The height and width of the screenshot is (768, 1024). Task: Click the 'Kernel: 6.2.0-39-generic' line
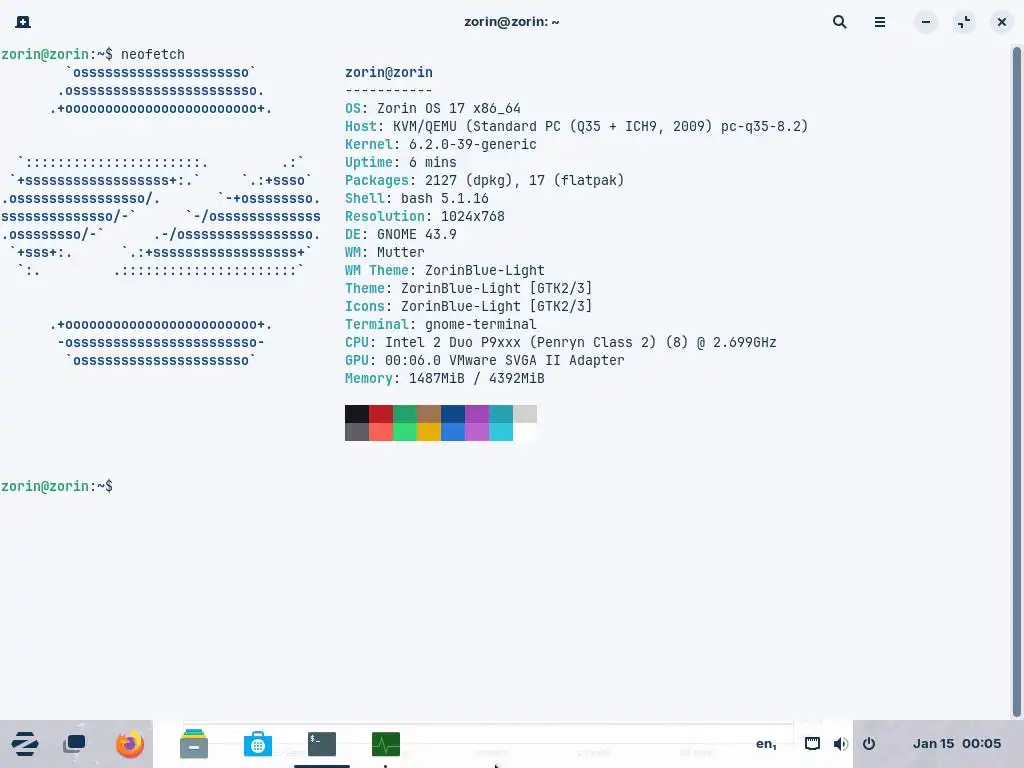(441, 144)
